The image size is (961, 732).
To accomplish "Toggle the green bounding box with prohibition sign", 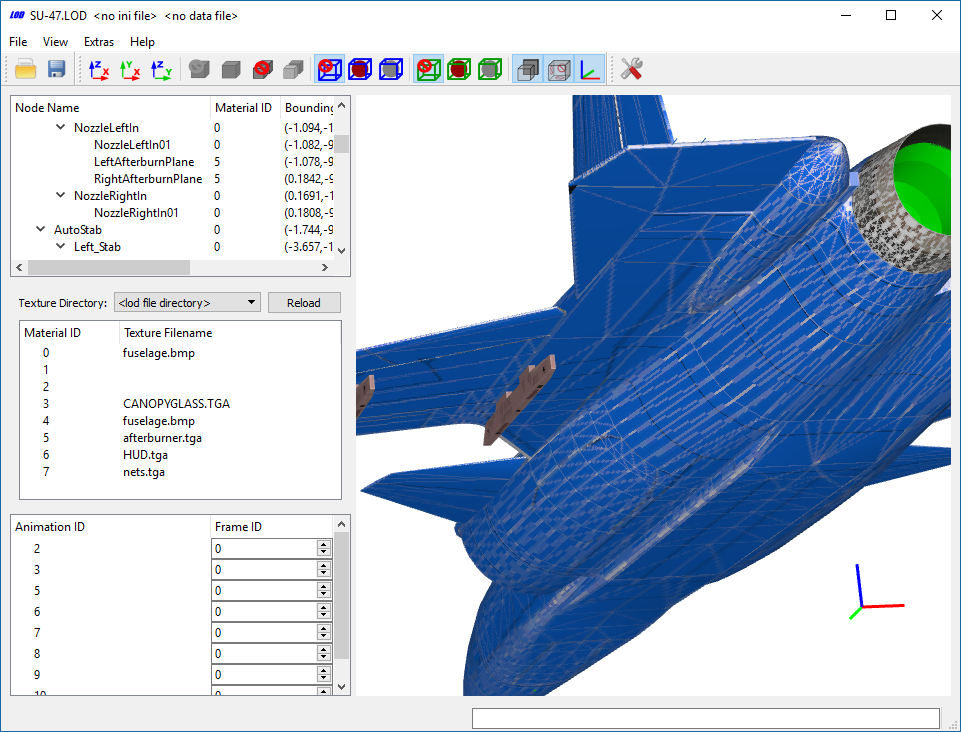I will [428, 69].
